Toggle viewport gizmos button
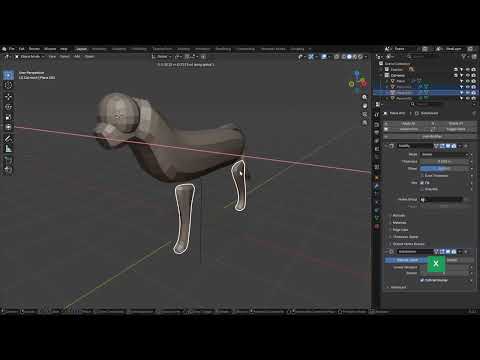This screenshot has width=480, height=360. click(311, 57)
